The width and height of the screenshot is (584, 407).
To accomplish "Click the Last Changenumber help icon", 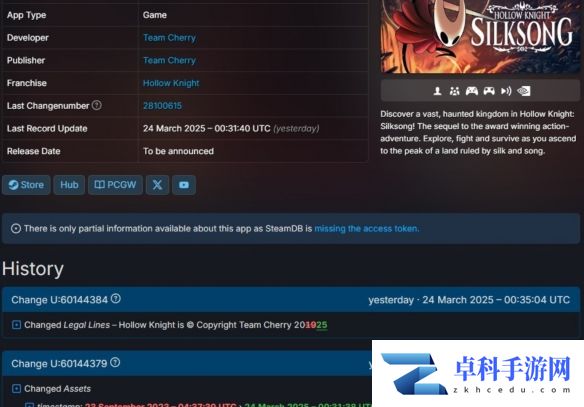I will pyautogui.click(x=96, y=105).
